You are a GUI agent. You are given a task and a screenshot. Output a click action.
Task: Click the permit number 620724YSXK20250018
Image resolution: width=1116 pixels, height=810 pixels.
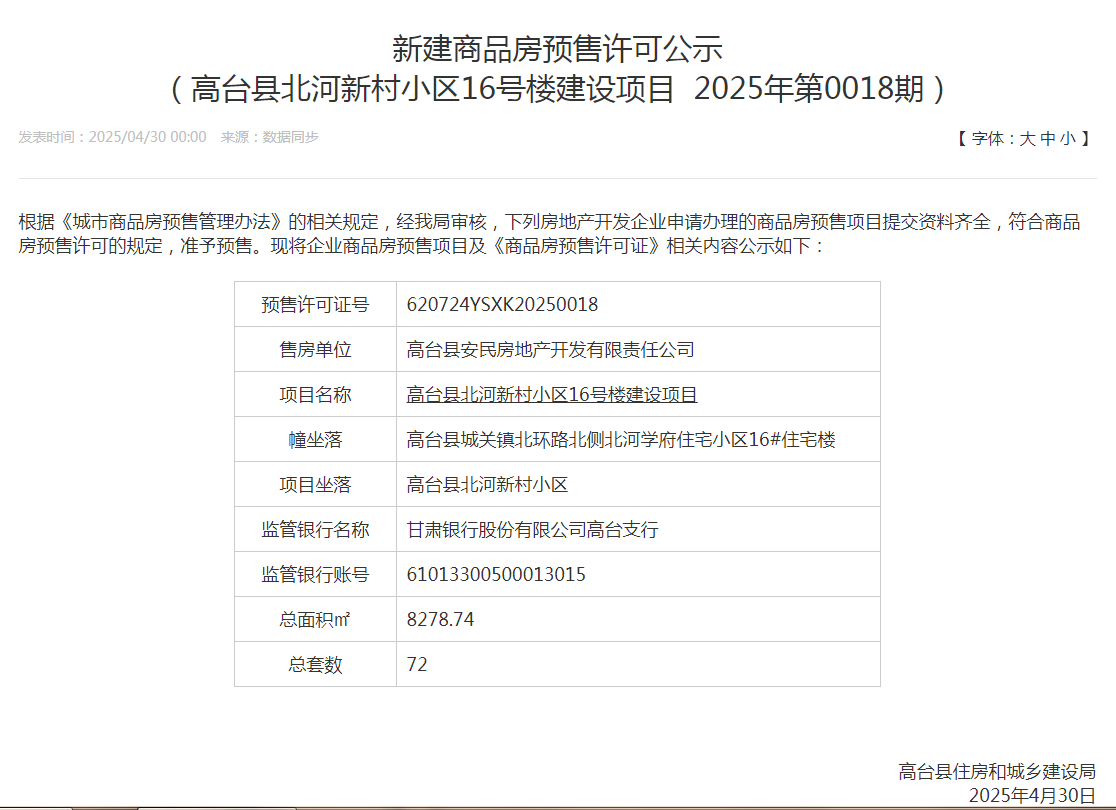click(x=502, y=305)
